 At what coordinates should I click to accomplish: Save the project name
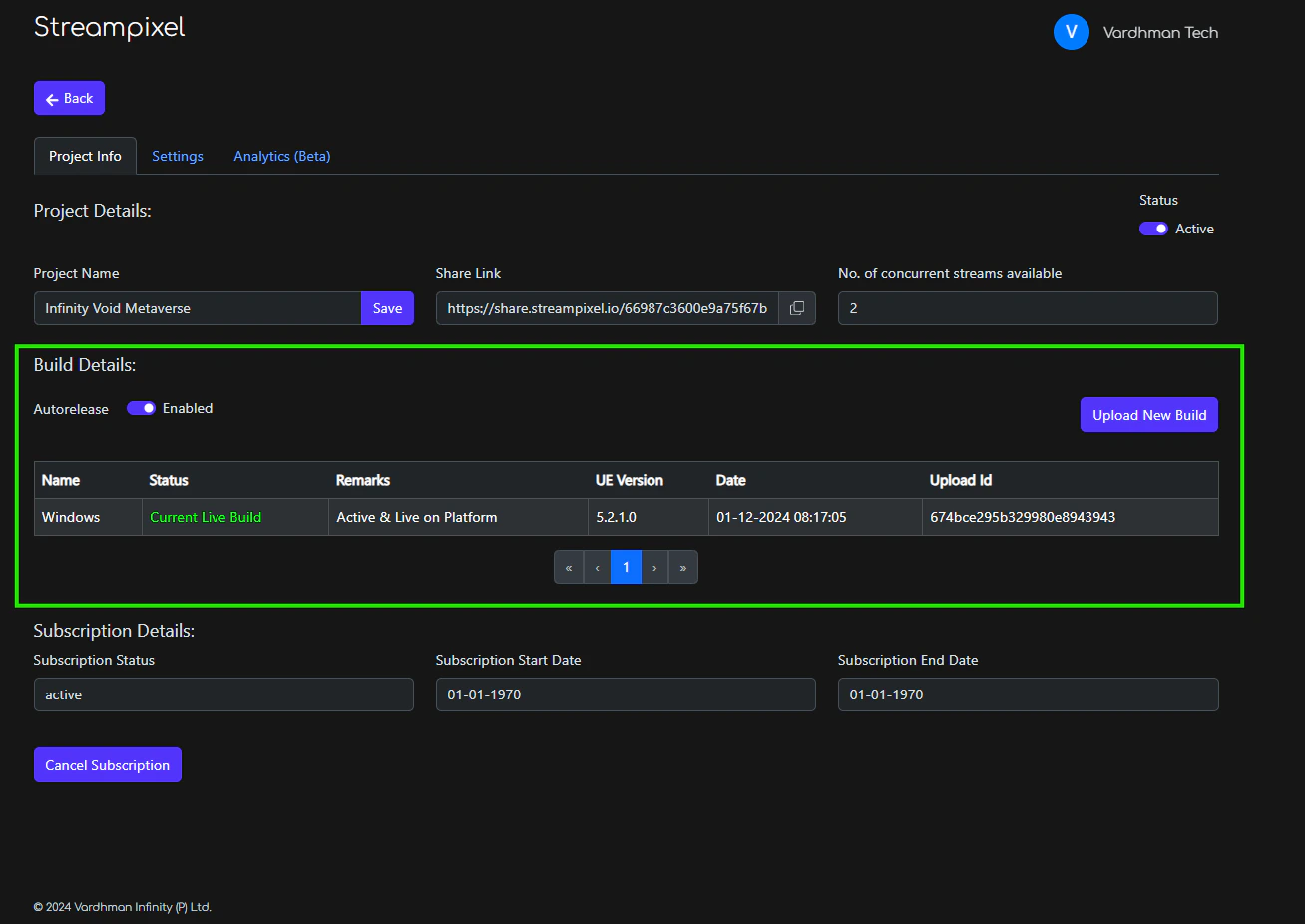click(387, 308)
